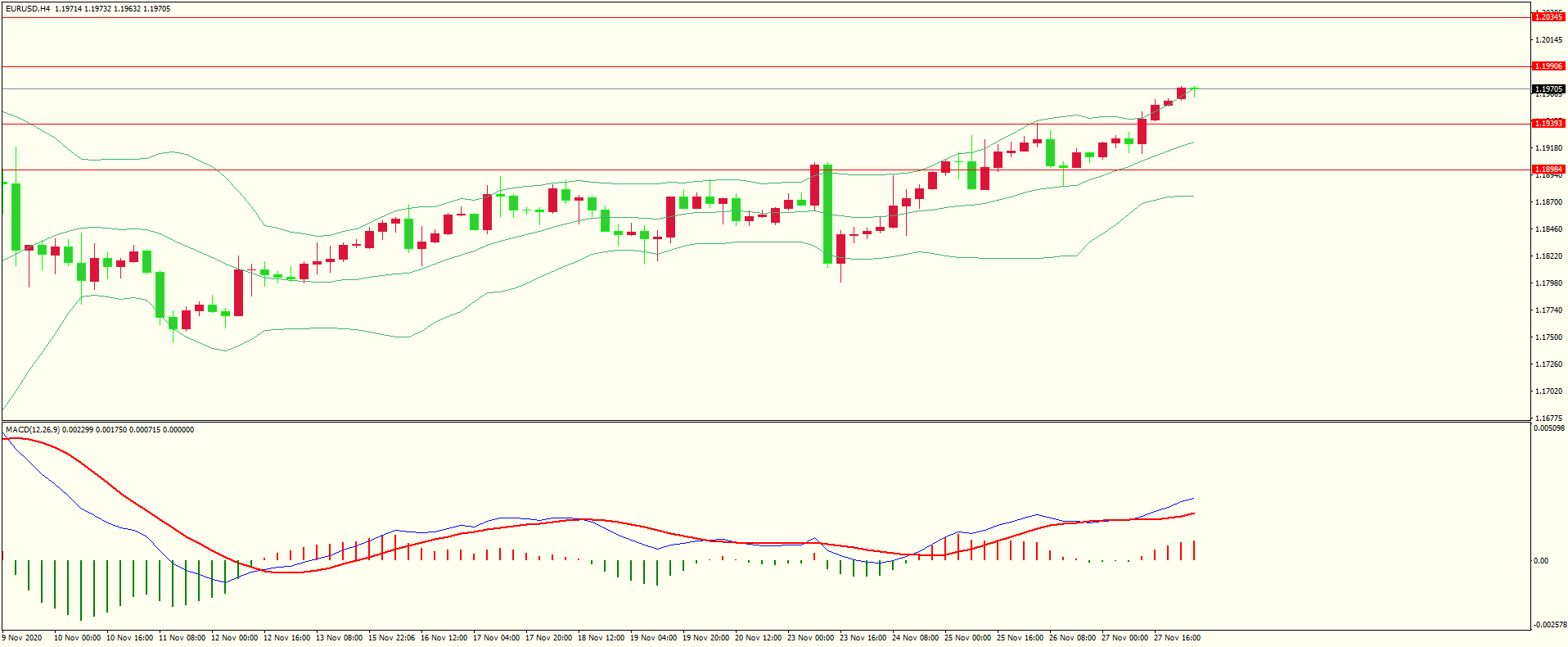Click the 19 Nov 04:00 time label
1568x647 pixels.
(x=654, y=638)
